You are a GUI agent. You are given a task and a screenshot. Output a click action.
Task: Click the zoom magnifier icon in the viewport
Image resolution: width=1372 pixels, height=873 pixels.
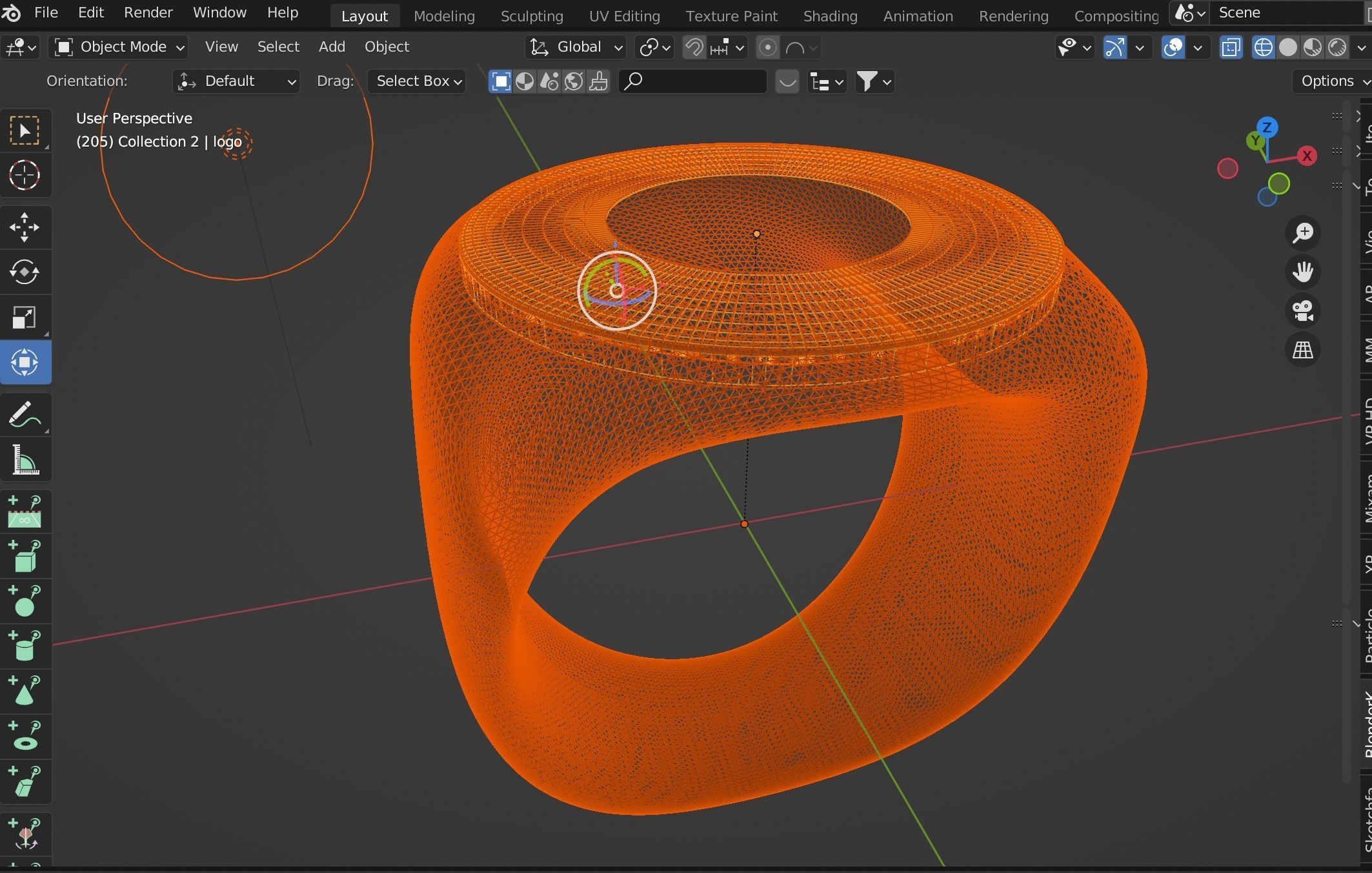click(1303, 233)
